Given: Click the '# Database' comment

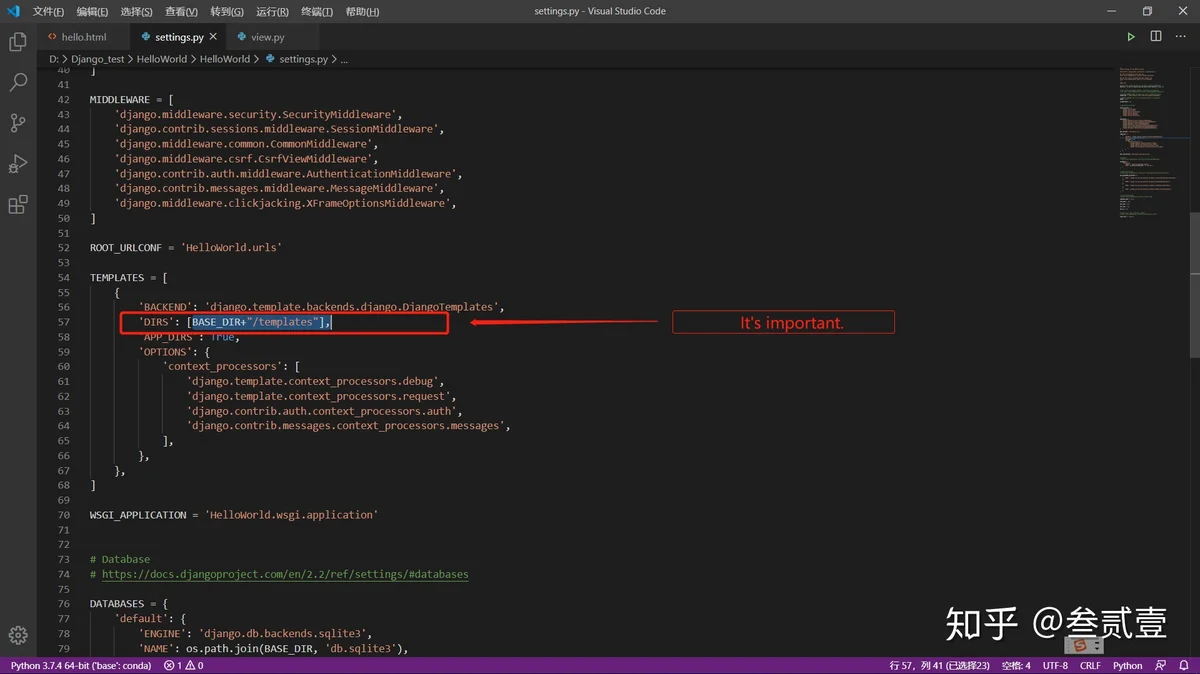Looking at the screenshot, I should pos(120,559).
